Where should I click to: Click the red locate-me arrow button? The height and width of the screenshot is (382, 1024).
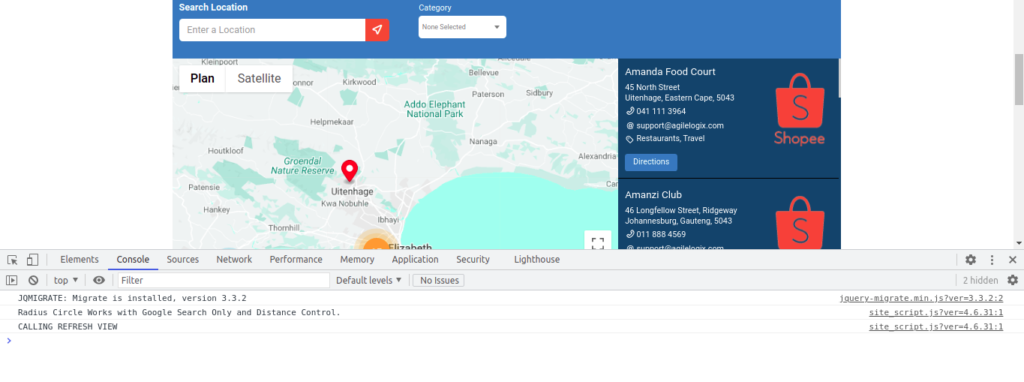[377, 29]
